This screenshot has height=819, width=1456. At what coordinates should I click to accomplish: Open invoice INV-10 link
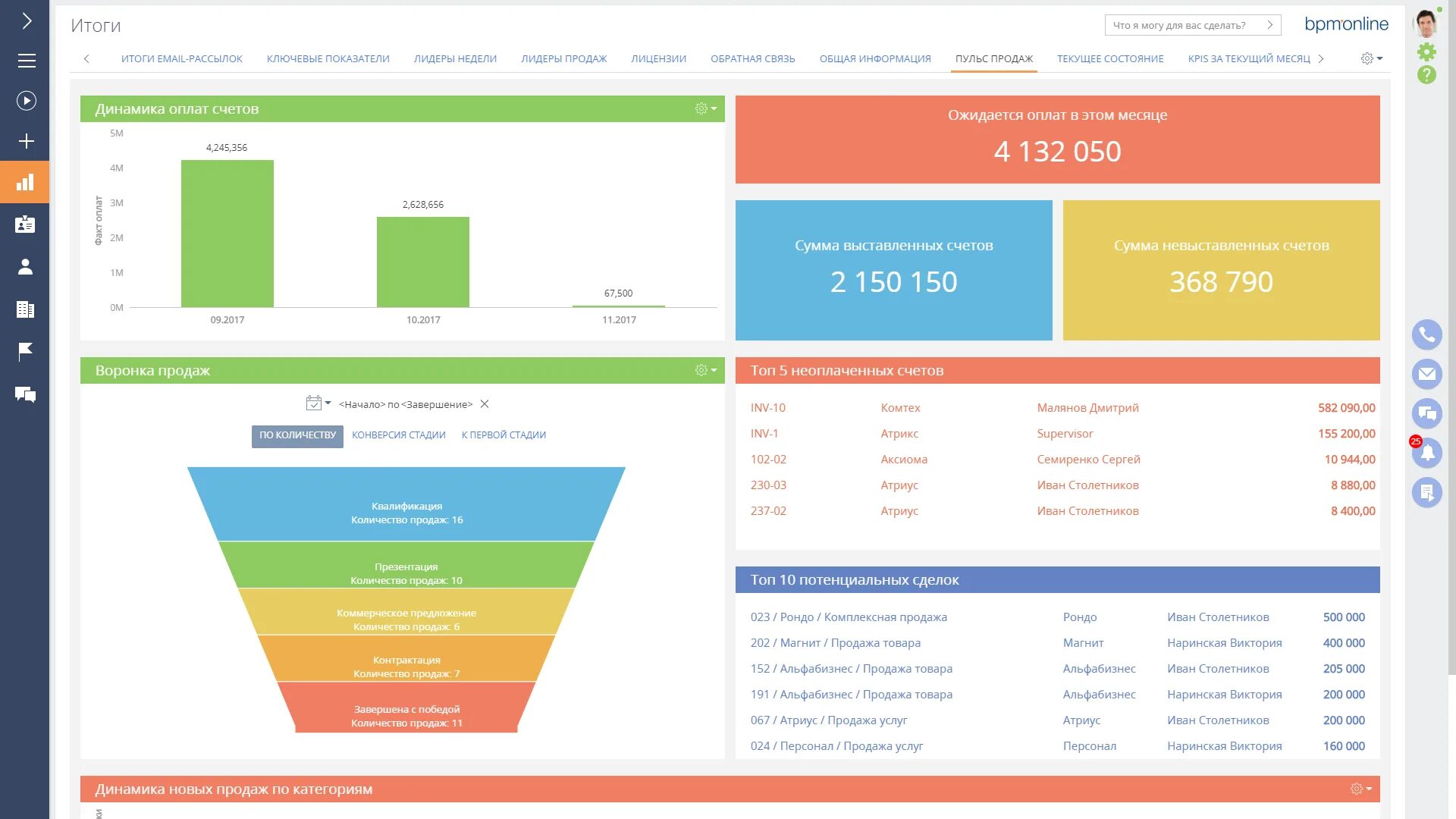[767, 408]
